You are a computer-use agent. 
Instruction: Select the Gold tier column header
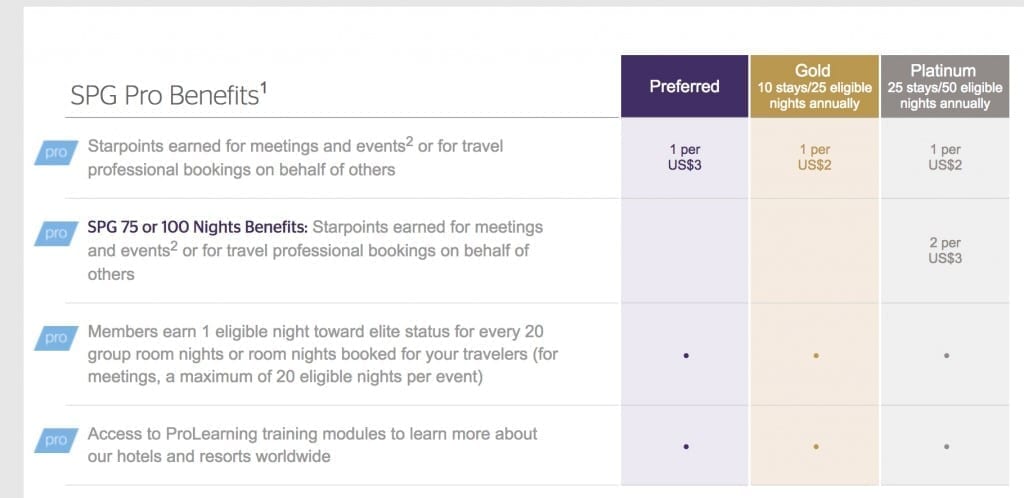point(814,86)
